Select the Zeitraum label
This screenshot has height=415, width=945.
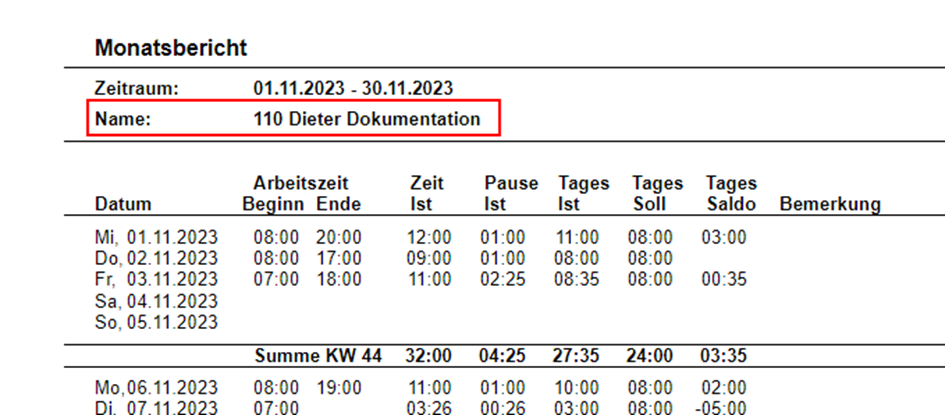[x=137, y=89]
